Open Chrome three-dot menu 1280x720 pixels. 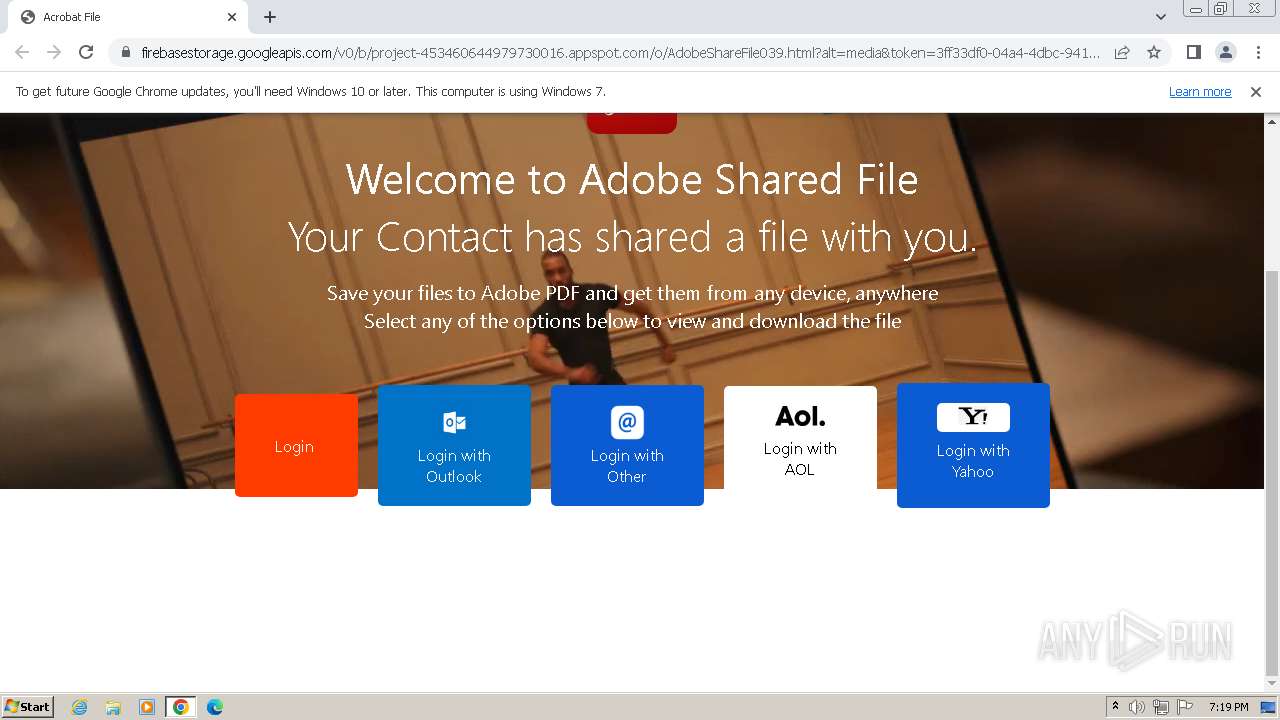point(1258,52)
